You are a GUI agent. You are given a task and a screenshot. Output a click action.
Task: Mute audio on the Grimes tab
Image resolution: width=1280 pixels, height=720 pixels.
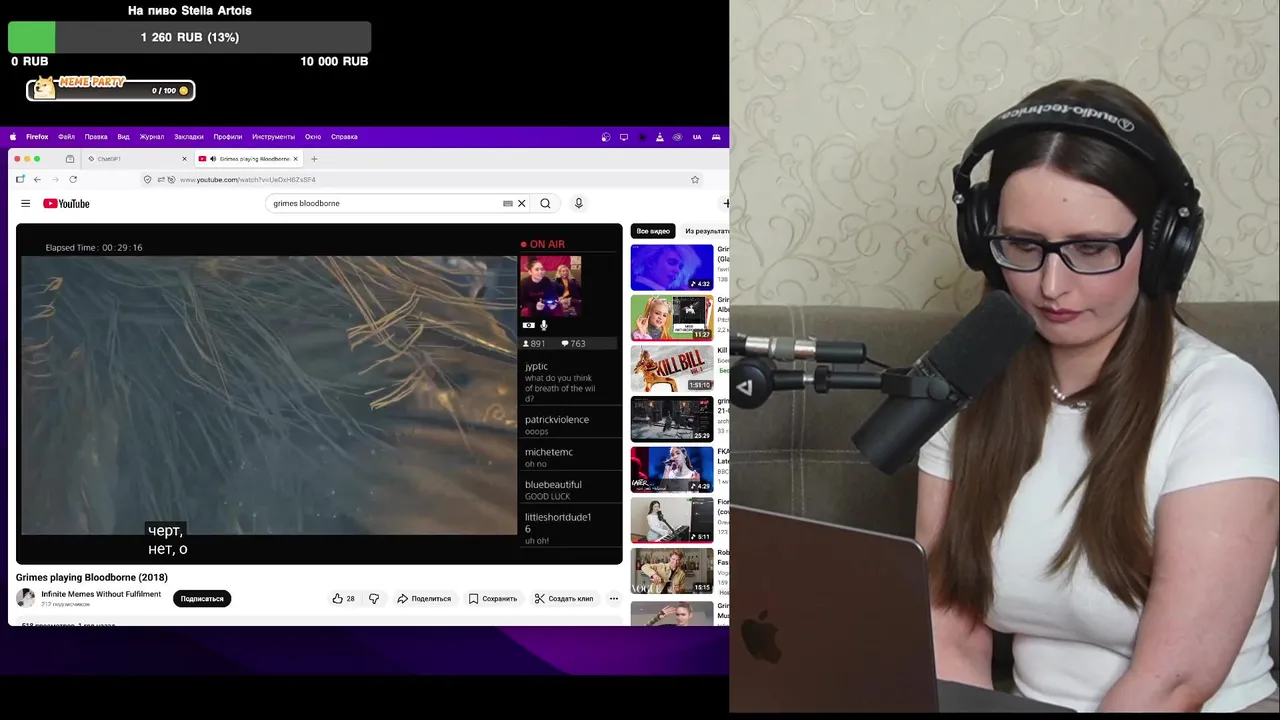pos(213,159)
